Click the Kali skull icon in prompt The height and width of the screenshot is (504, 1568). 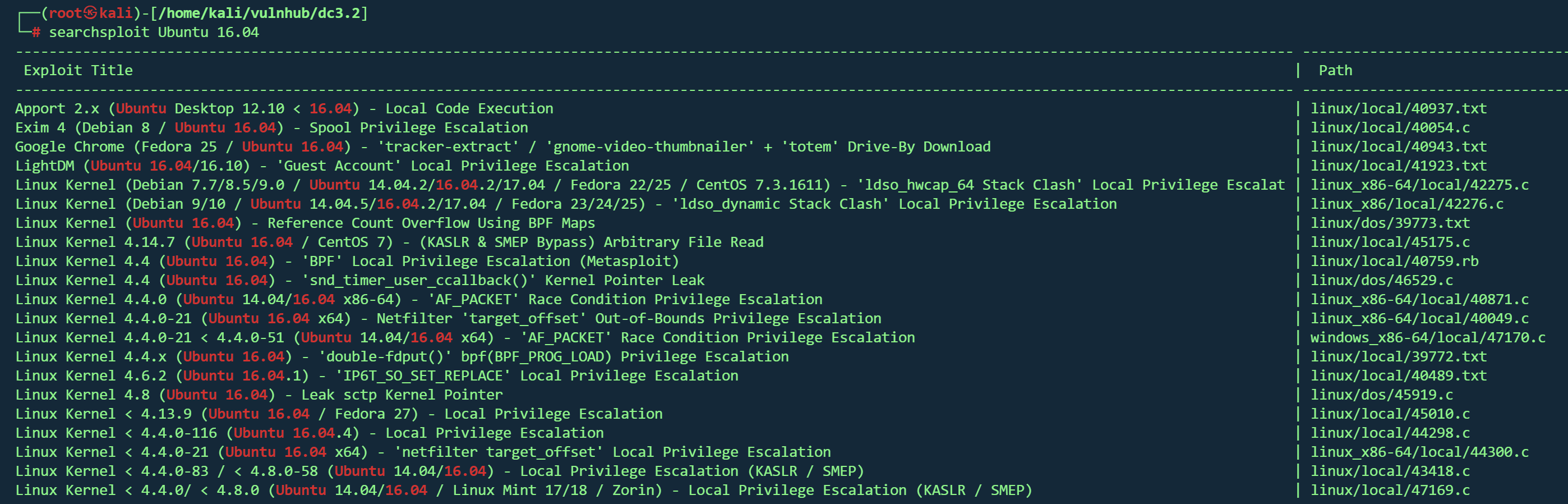pyautogui.click(x=90, y=13)
